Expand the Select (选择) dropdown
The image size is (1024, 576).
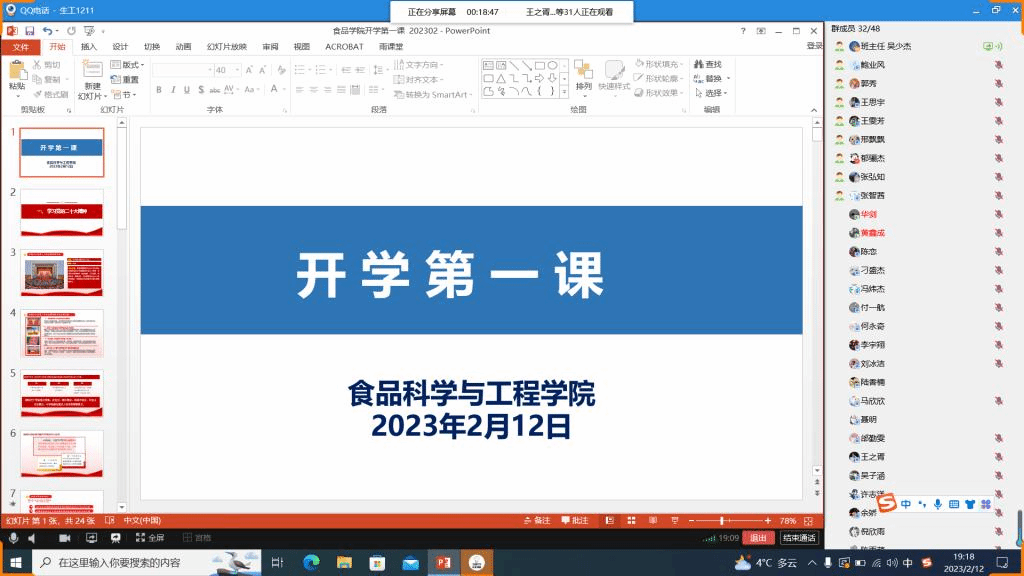[714, 93]
